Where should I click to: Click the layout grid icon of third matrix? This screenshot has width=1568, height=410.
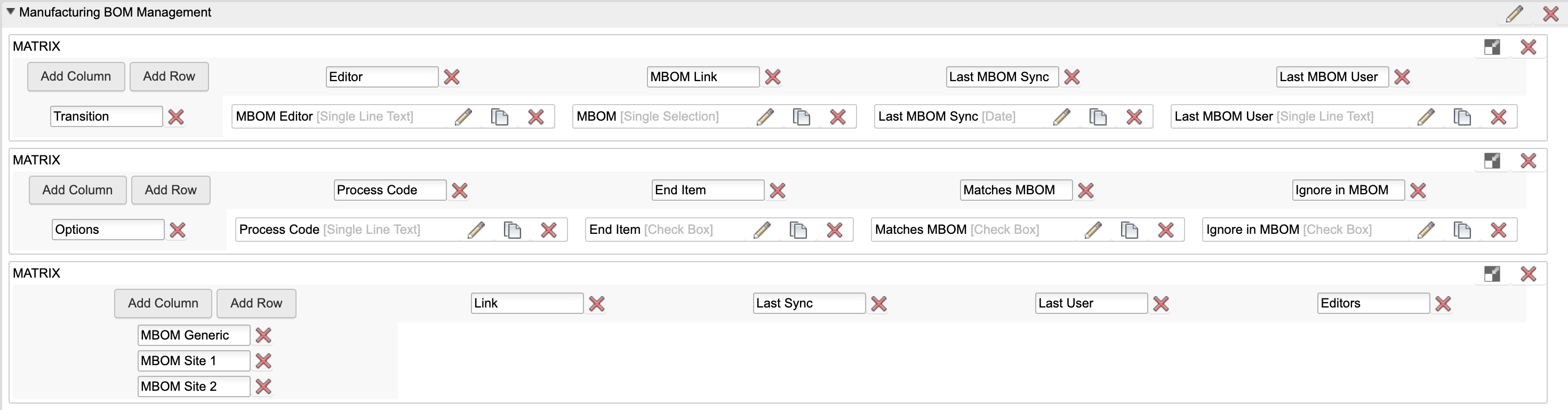[x=1492, y=274]
